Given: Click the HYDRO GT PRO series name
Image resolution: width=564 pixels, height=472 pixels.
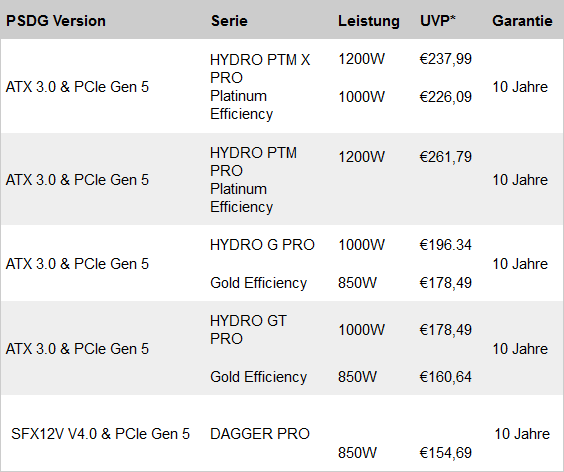Looking at the screenshot, I should pyautogui.click(x=248, y=329).
